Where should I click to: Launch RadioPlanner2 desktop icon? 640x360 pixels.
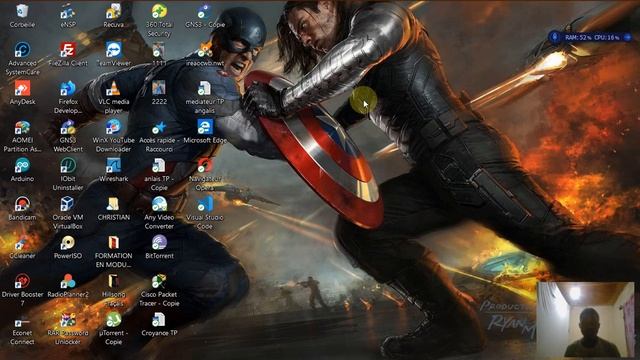[68, 281]
